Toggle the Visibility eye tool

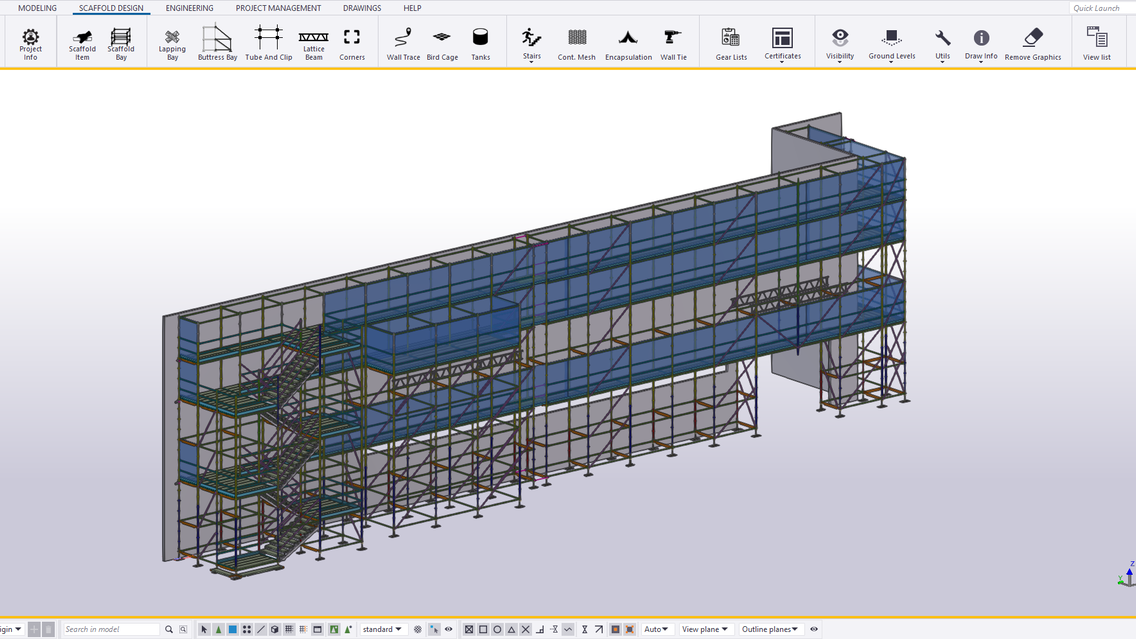(x=839, y=42)
